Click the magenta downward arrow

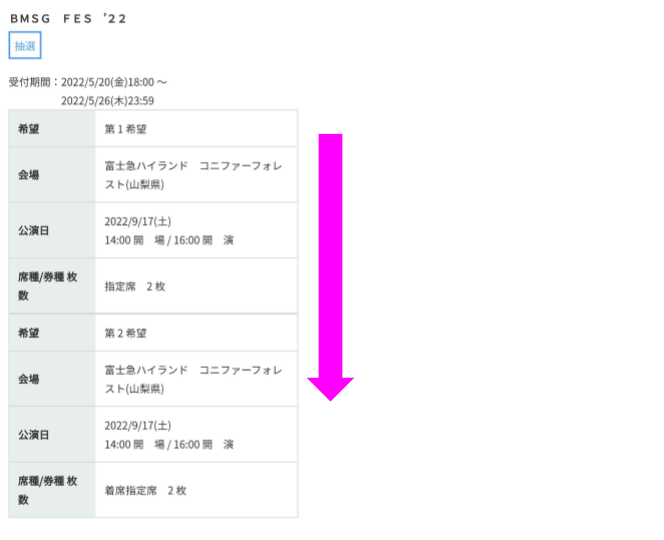click(330, 267)
